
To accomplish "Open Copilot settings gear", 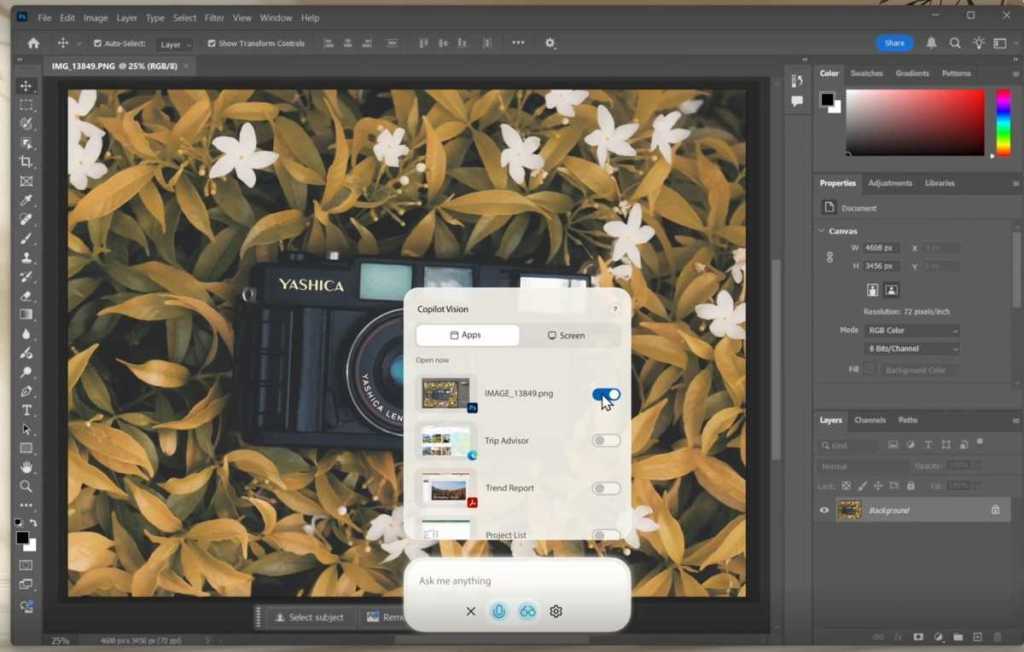I will 556,611.
